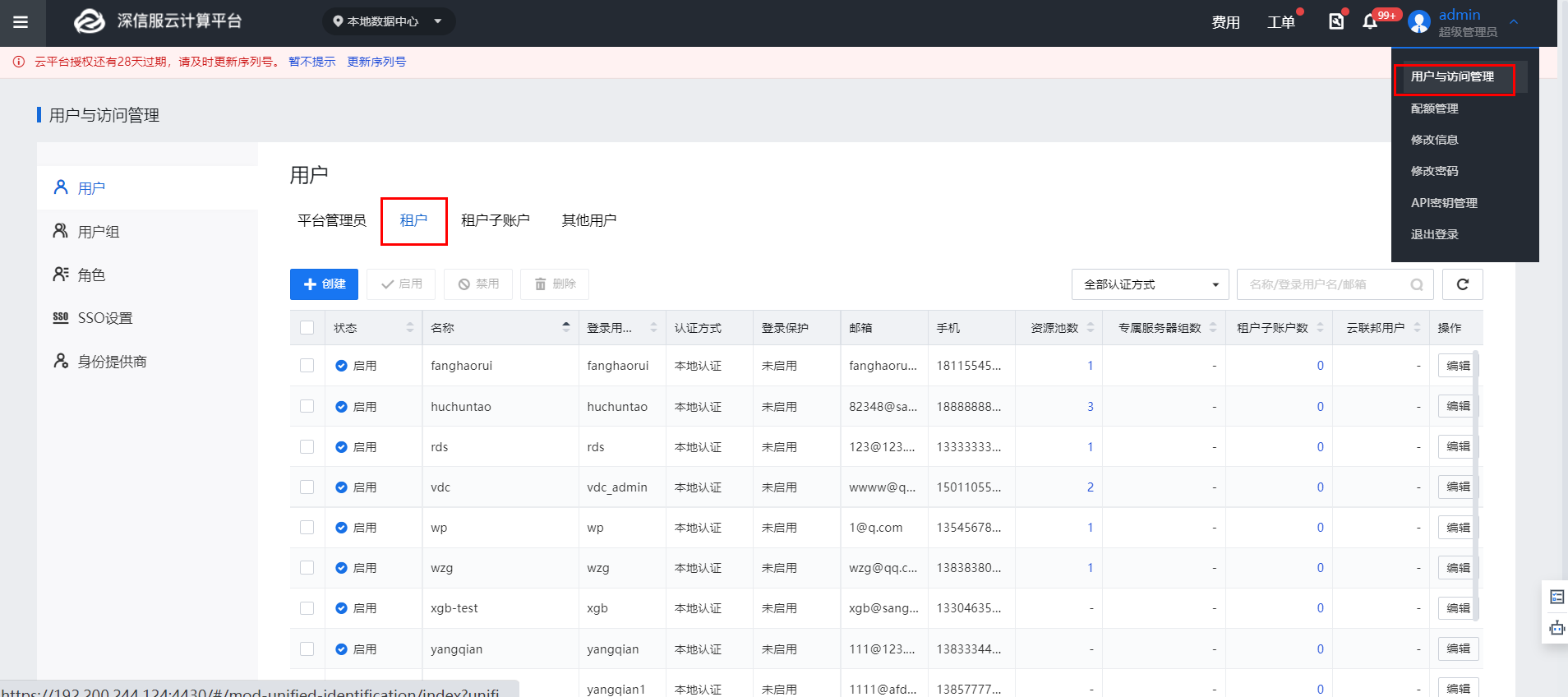The image size is (1568, 697).
Task: Switch to the 租户 tab
Action: [413, 220]
